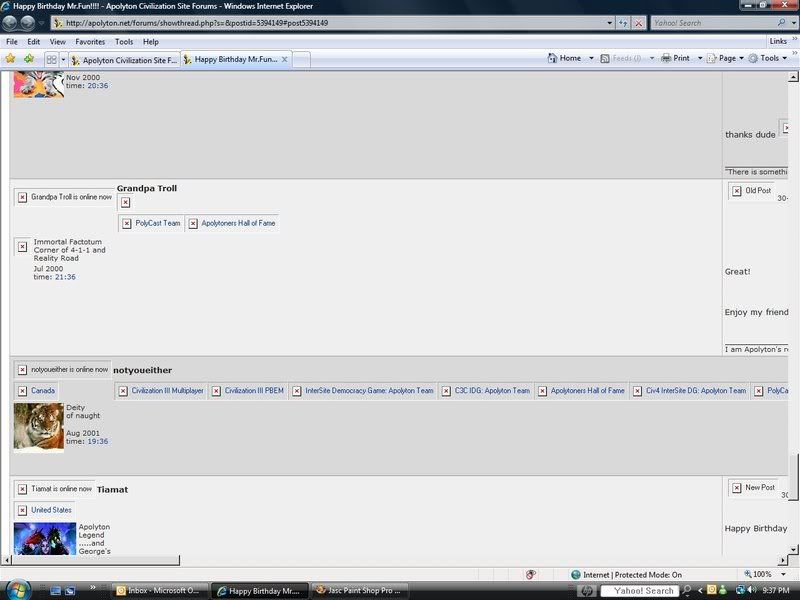Screen dimensions: 800x600
Task: Click the Add to Favorites icon
Action: tap(29, 59)
